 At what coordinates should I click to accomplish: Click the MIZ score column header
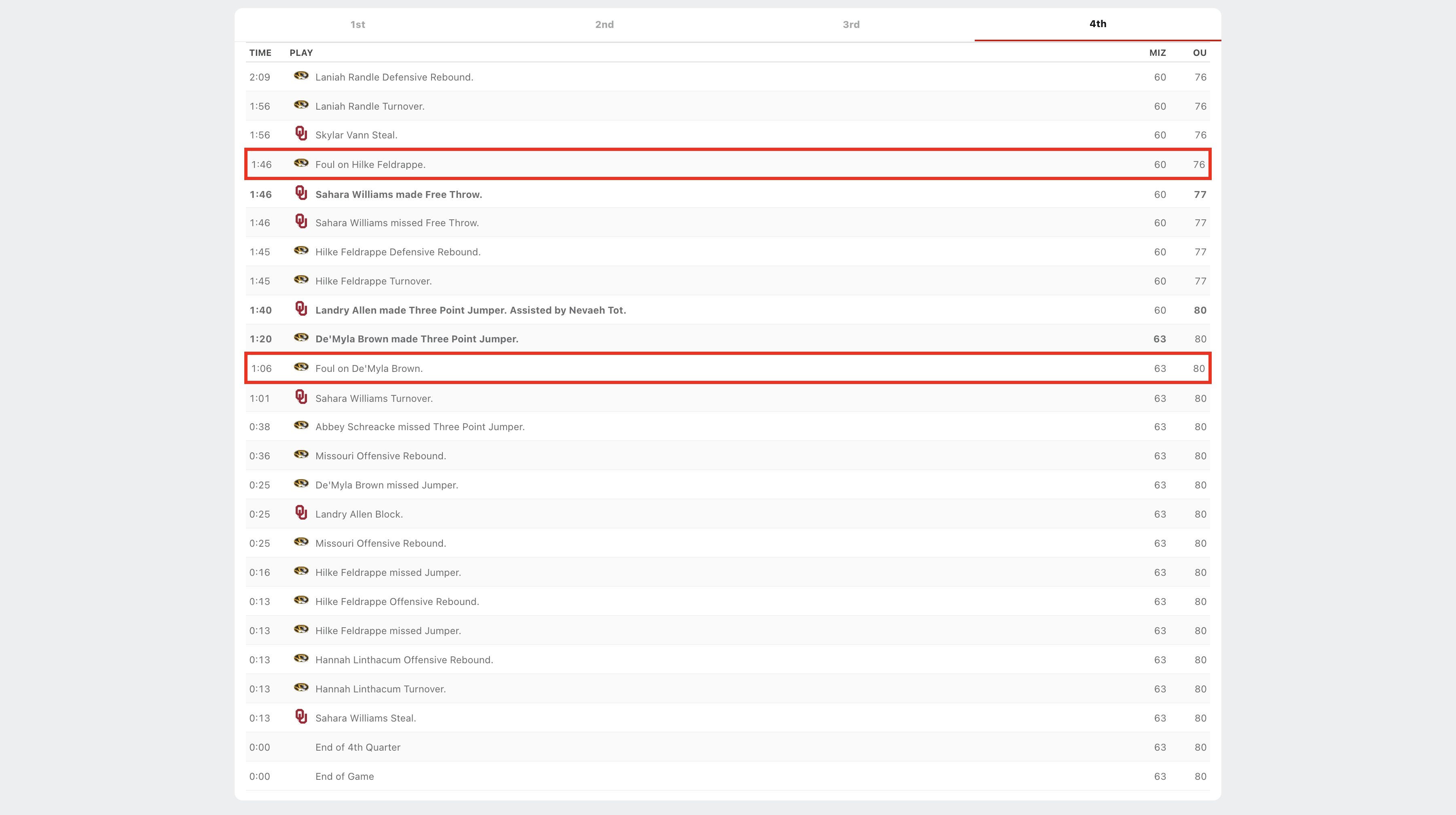[x=1157, y=53]
